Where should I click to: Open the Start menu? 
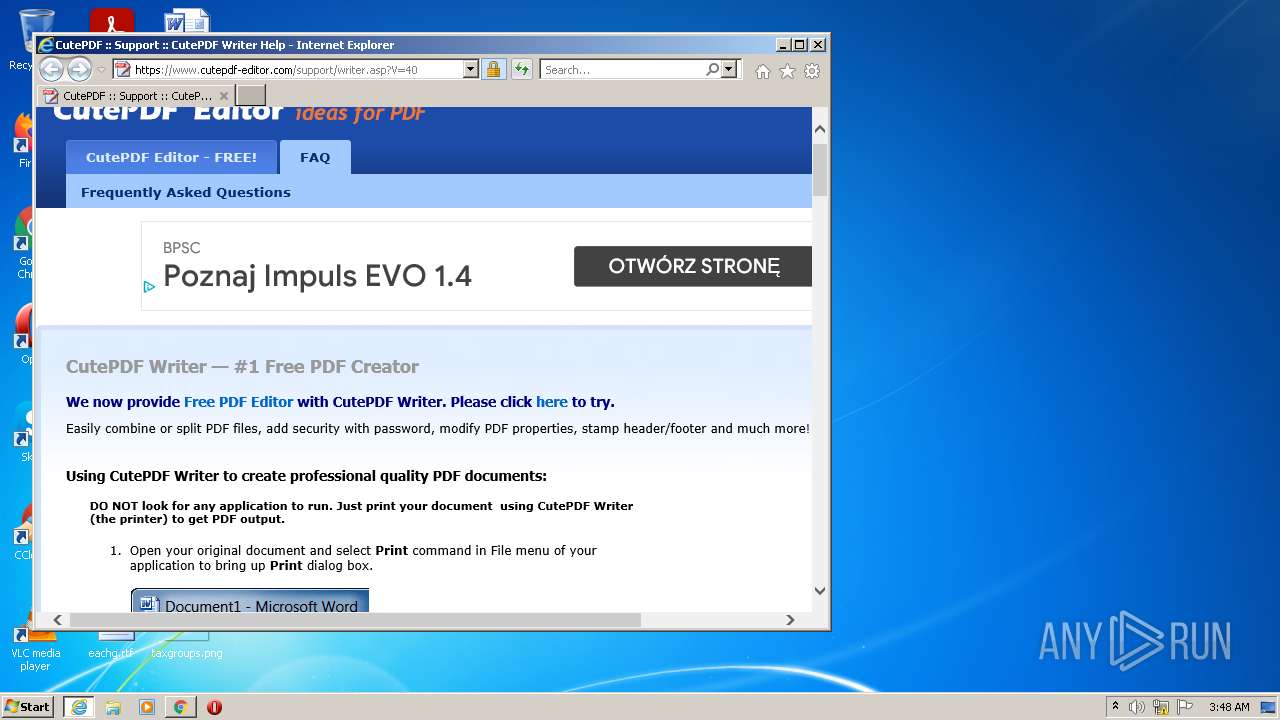coord(28,706)
